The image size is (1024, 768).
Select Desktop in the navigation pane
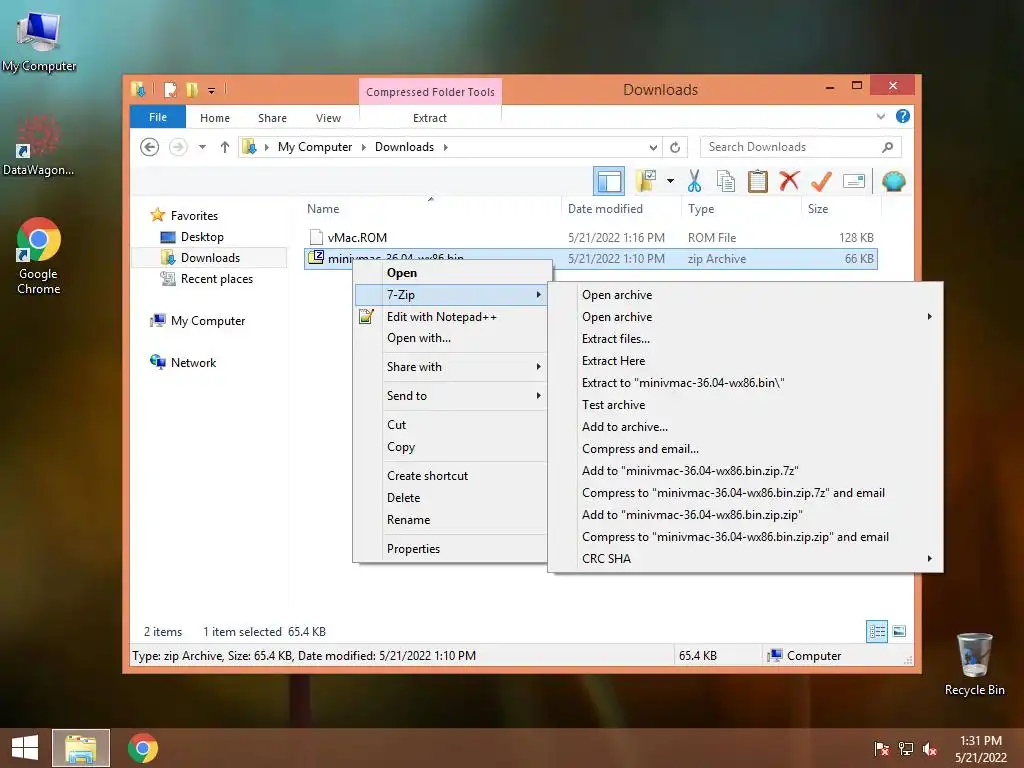click(202, 236)
